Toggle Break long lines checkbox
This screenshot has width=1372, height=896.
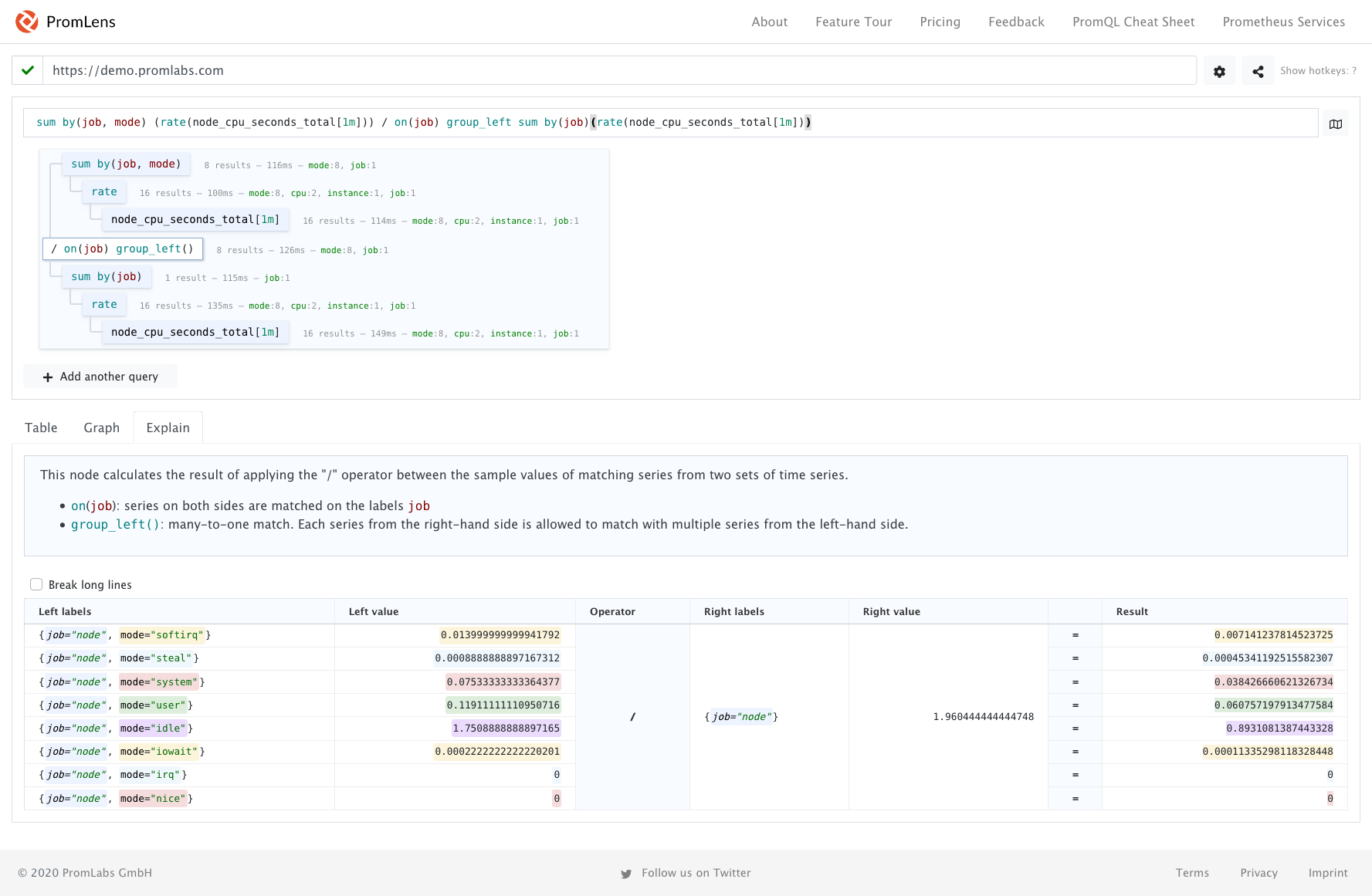pos(36,584)
